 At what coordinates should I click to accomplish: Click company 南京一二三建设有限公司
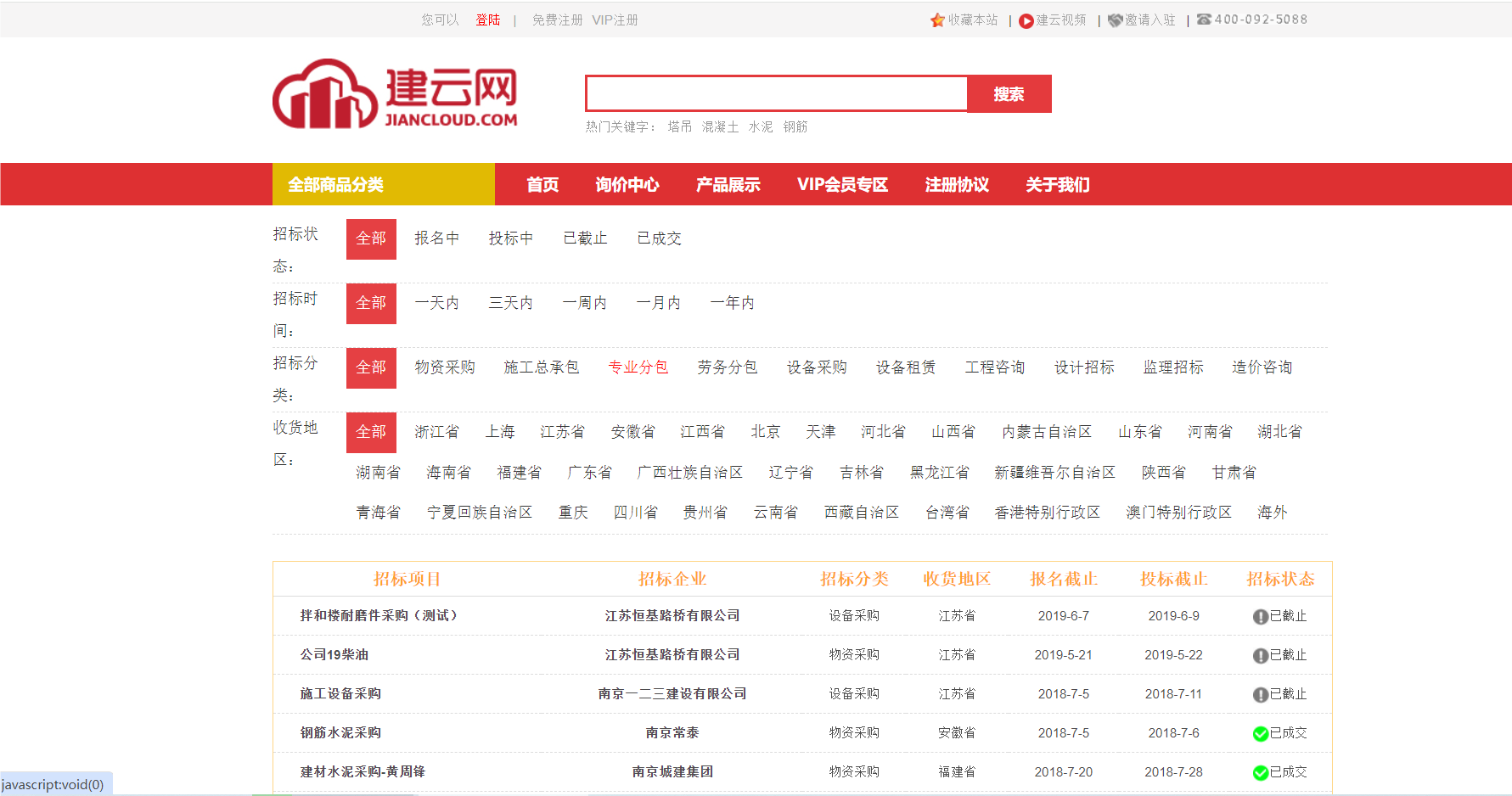[672, 694]
